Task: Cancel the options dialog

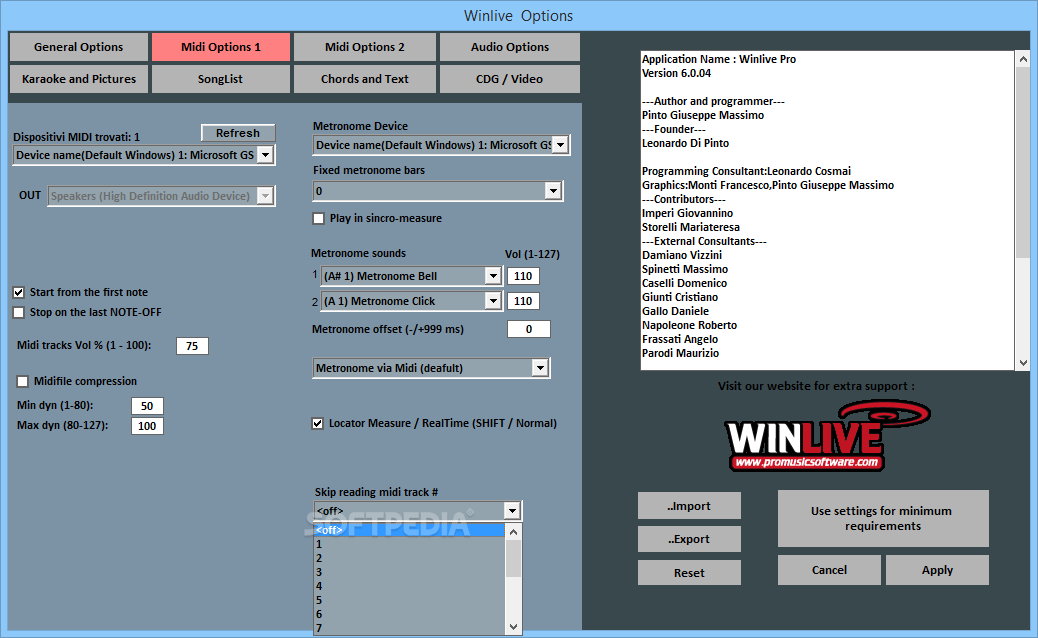Action: coord(829,570)
